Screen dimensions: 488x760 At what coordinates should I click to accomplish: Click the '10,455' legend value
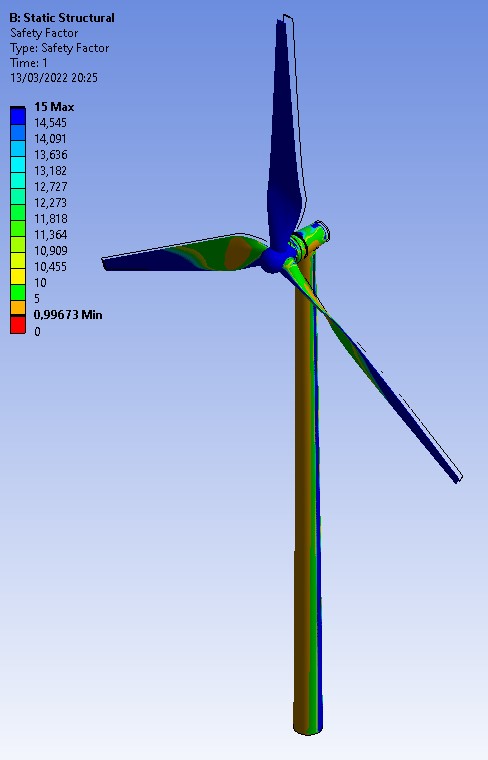click(x=50, y=267)
